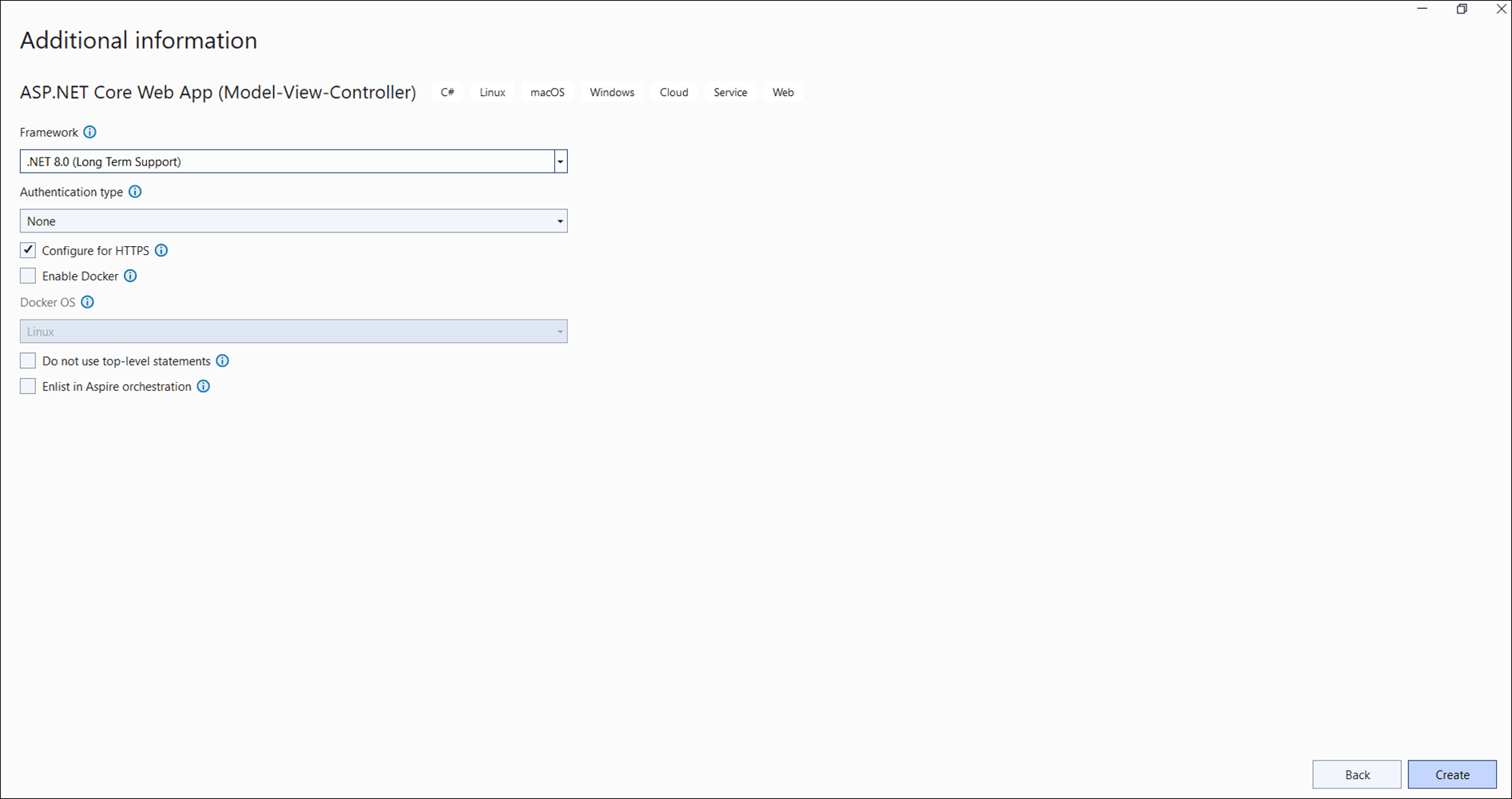The width and height of the screenshot is (1512, 799).
Task: Click the disabled Docker OS Linux dropdown
Action: pos(293,332)
